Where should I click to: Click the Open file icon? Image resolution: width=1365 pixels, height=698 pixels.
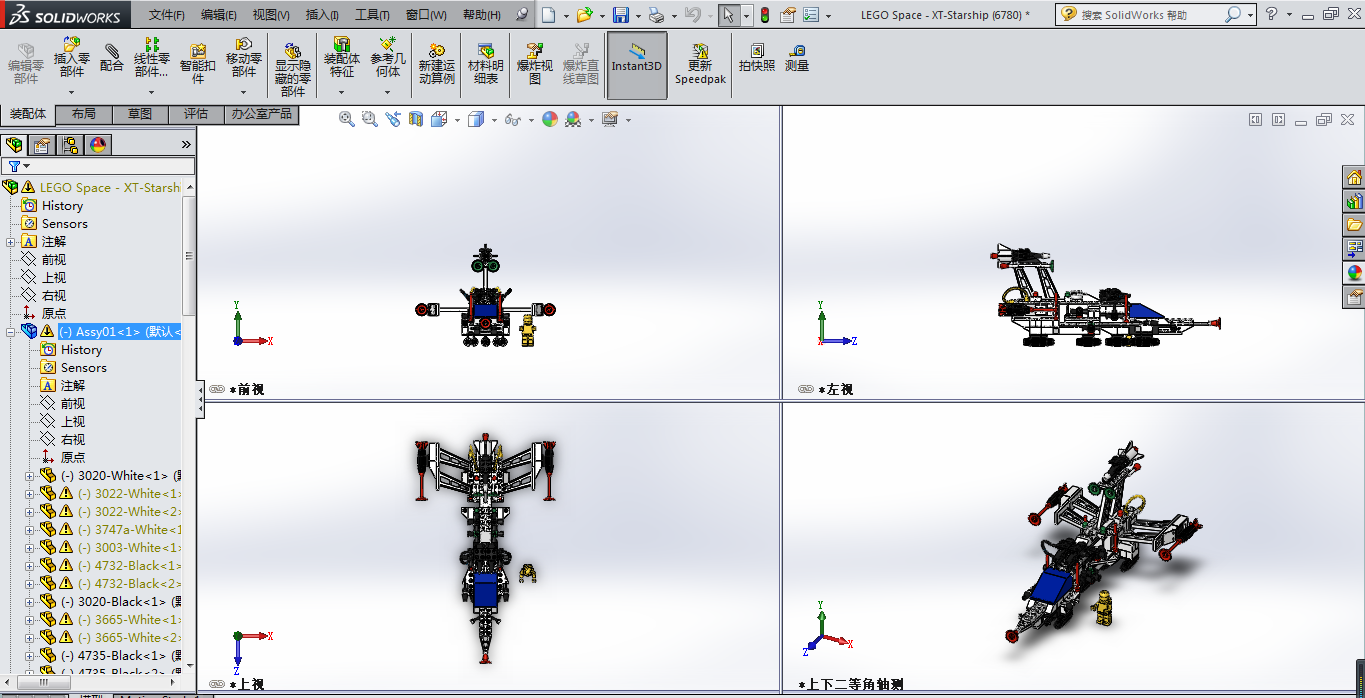584,15
